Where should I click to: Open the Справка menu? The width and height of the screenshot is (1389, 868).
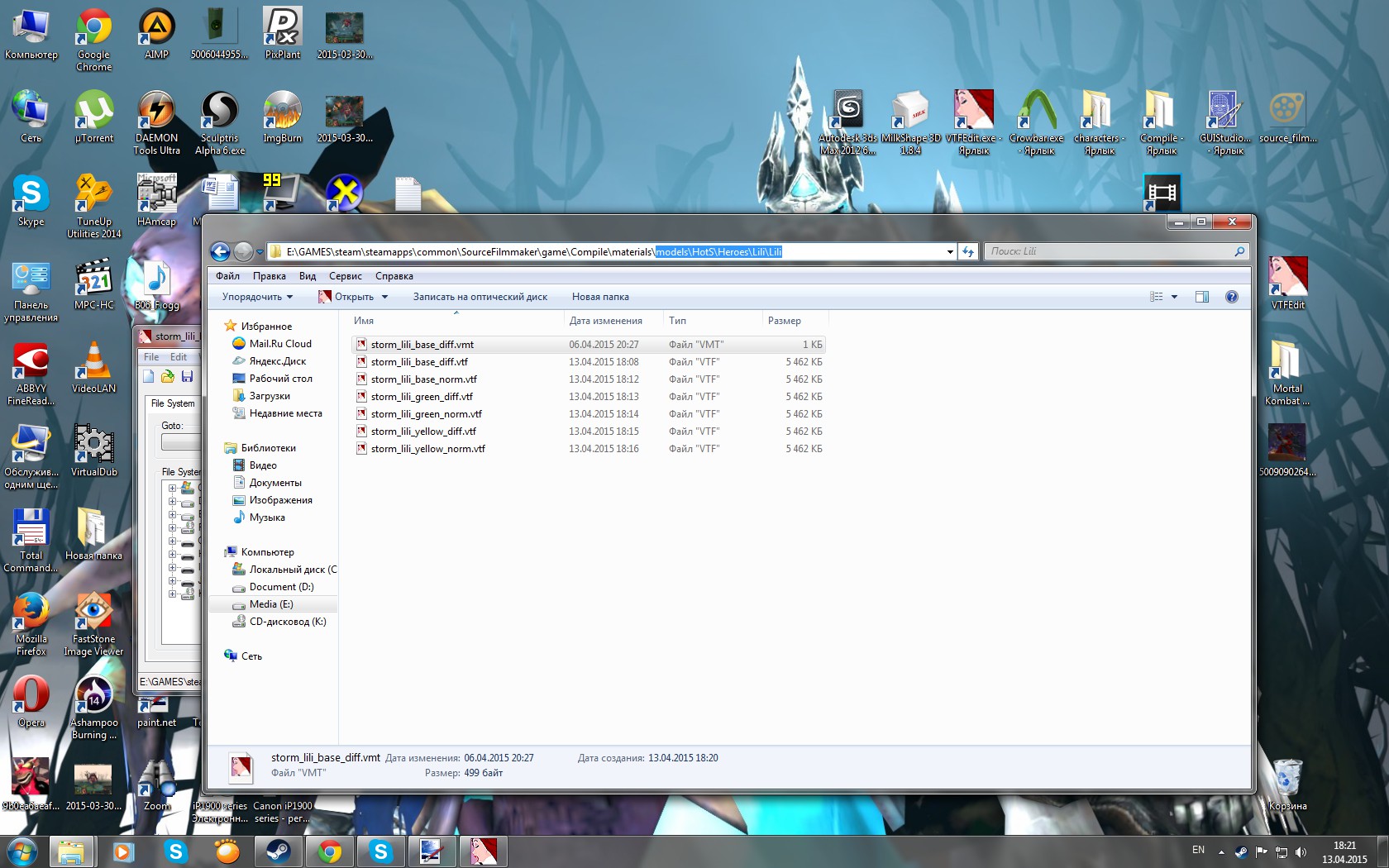pyautogui.click(x=394, y=276)
